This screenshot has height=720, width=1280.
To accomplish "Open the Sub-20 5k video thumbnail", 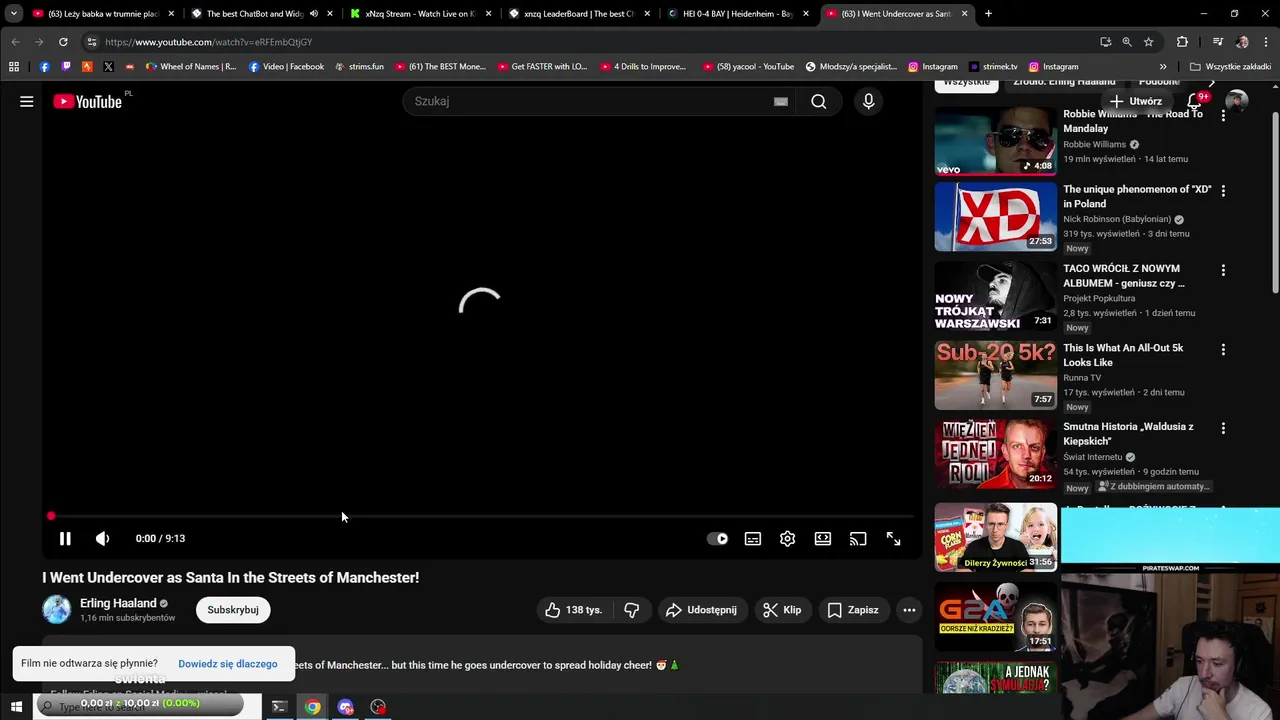I will tap(996, 375).
